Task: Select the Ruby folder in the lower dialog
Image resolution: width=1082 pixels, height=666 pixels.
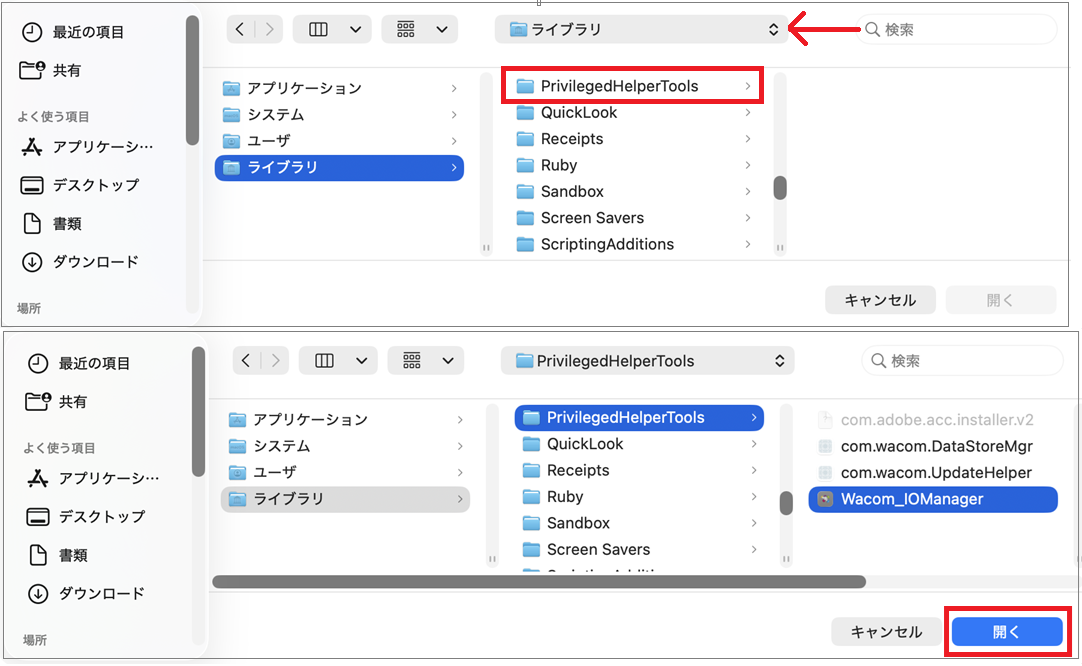Action: click(x=639, y=497)
